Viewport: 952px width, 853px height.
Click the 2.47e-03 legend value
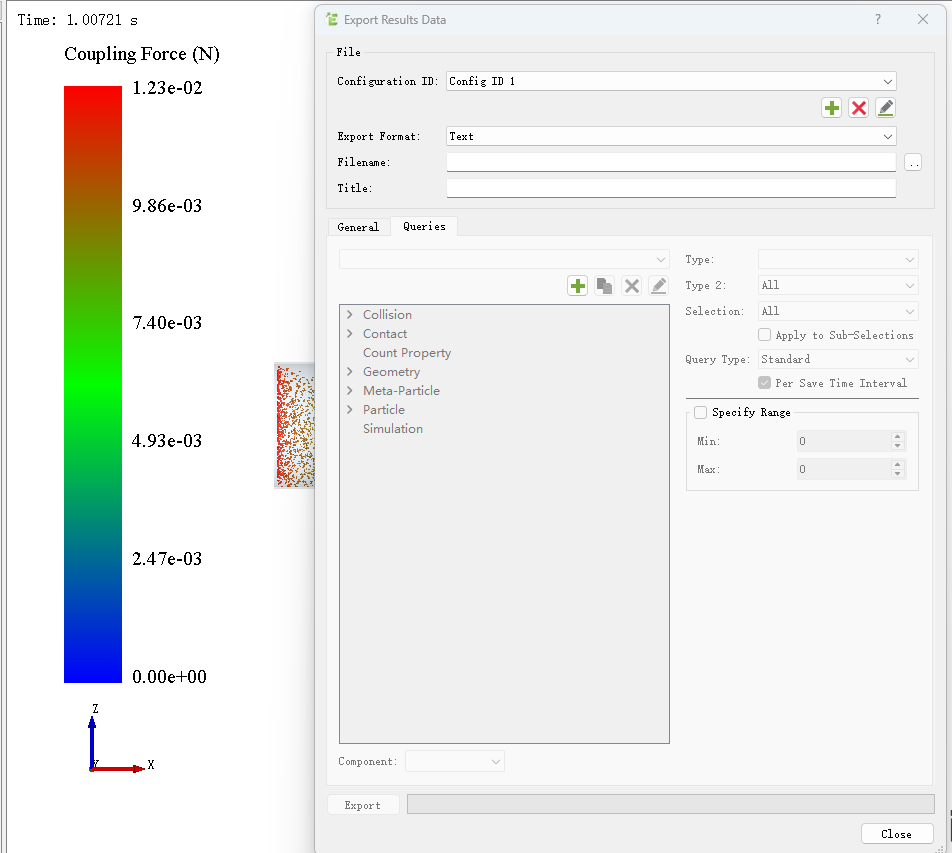click(x=167, y=559)
